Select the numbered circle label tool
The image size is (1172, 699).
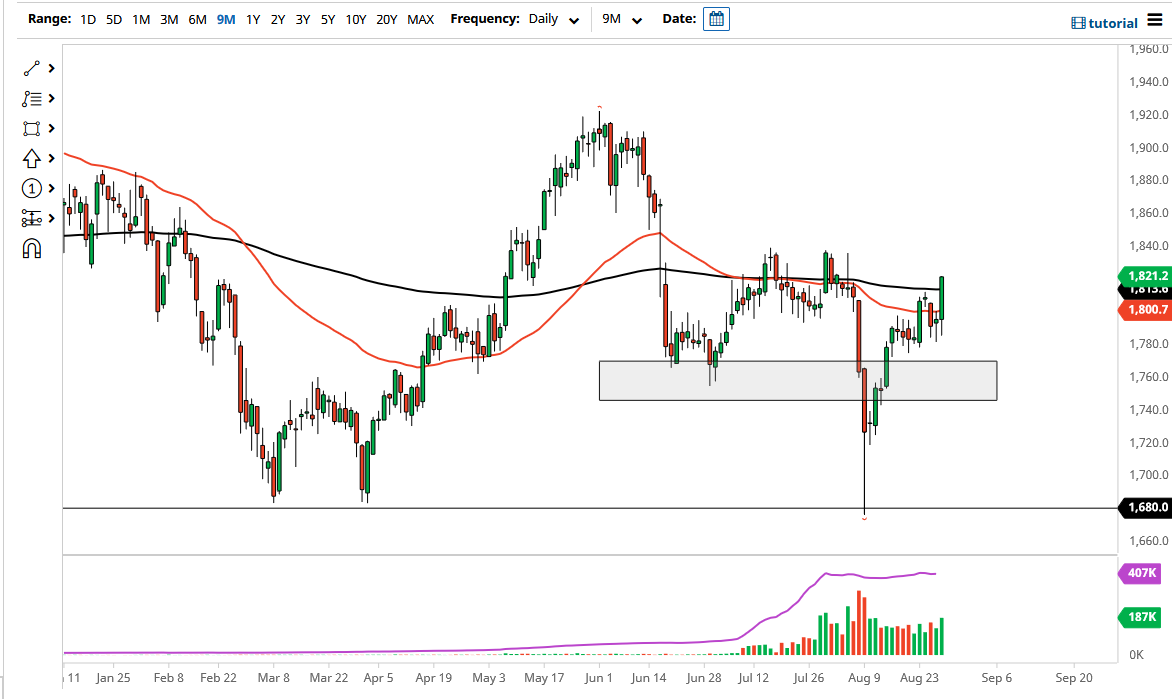(31, 188)
